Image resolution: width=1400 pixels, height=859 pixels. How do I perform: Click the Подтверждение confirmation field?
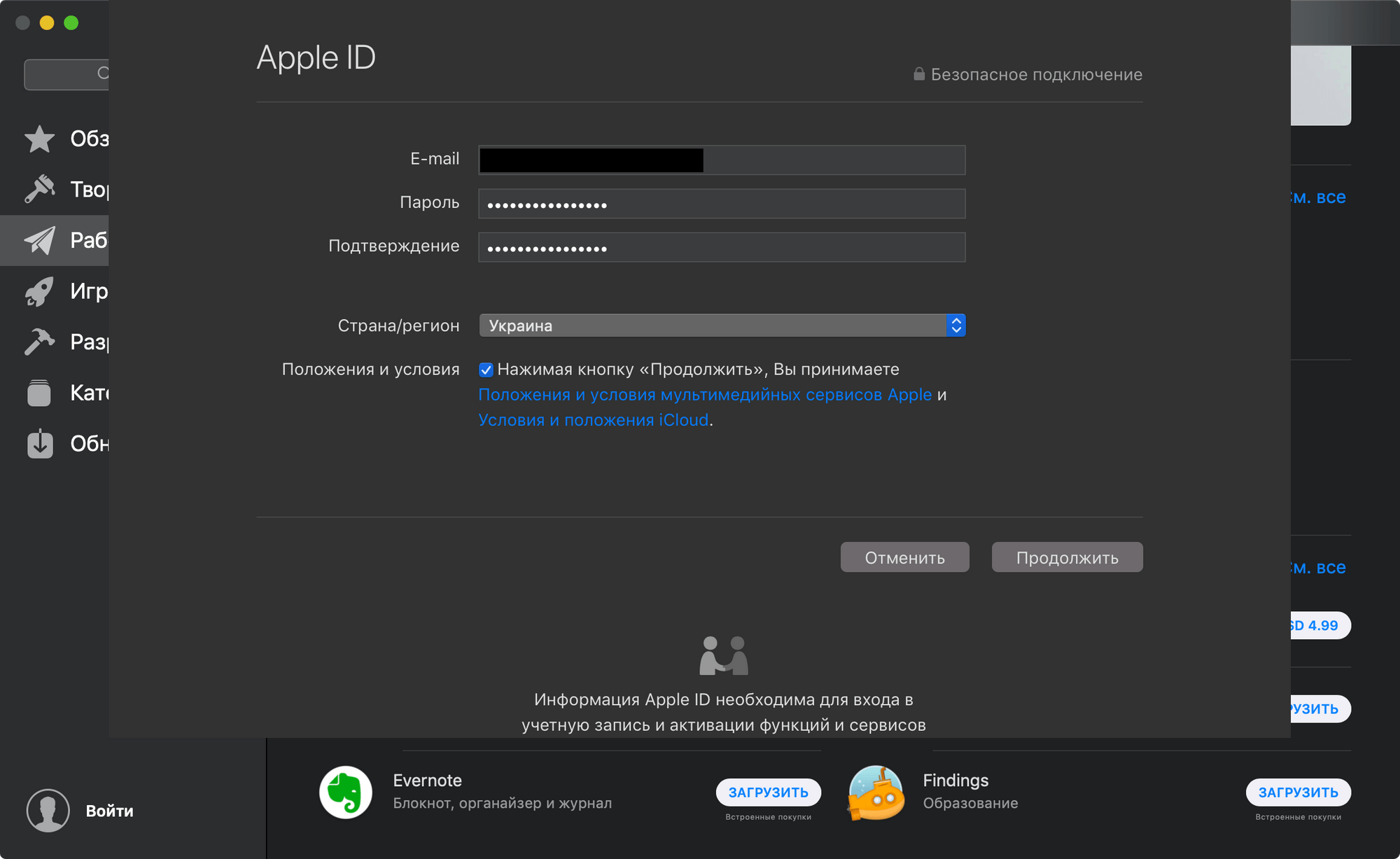click(x=721, y=247)
